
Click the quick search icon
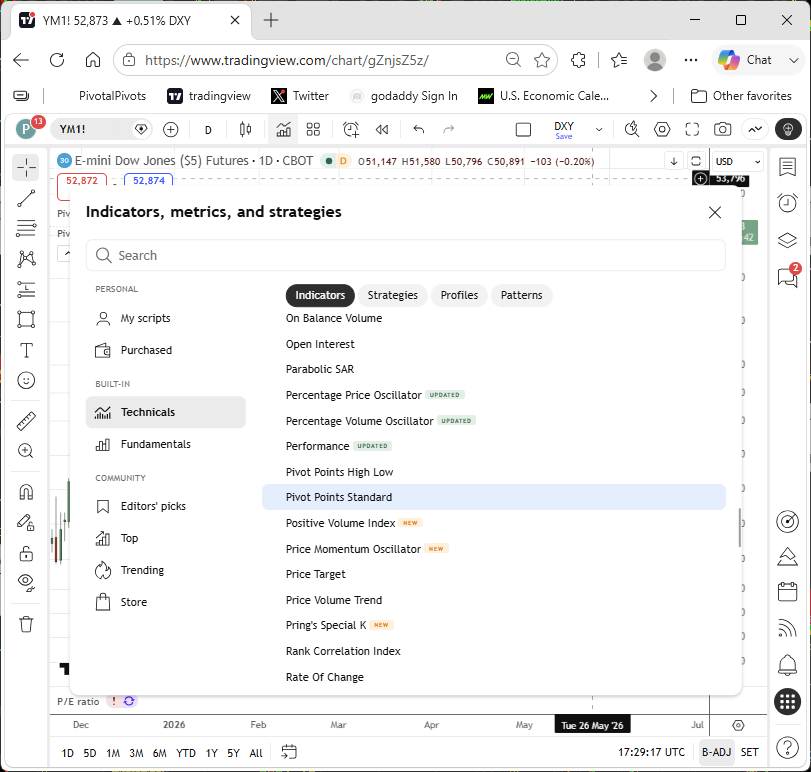[x=632, y=129]
